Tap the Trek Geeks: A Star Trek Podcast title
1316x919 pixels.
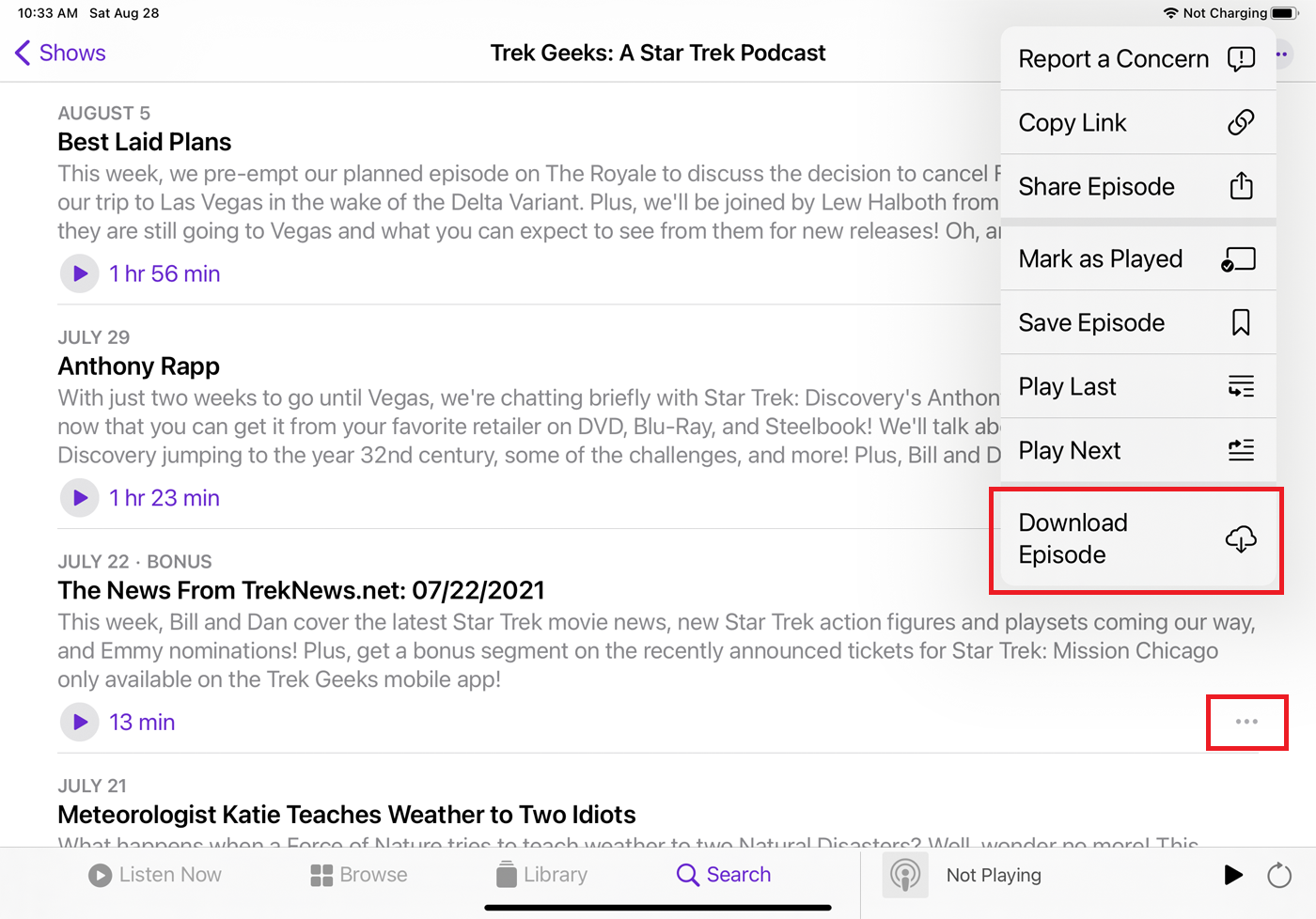click(658, 53)
